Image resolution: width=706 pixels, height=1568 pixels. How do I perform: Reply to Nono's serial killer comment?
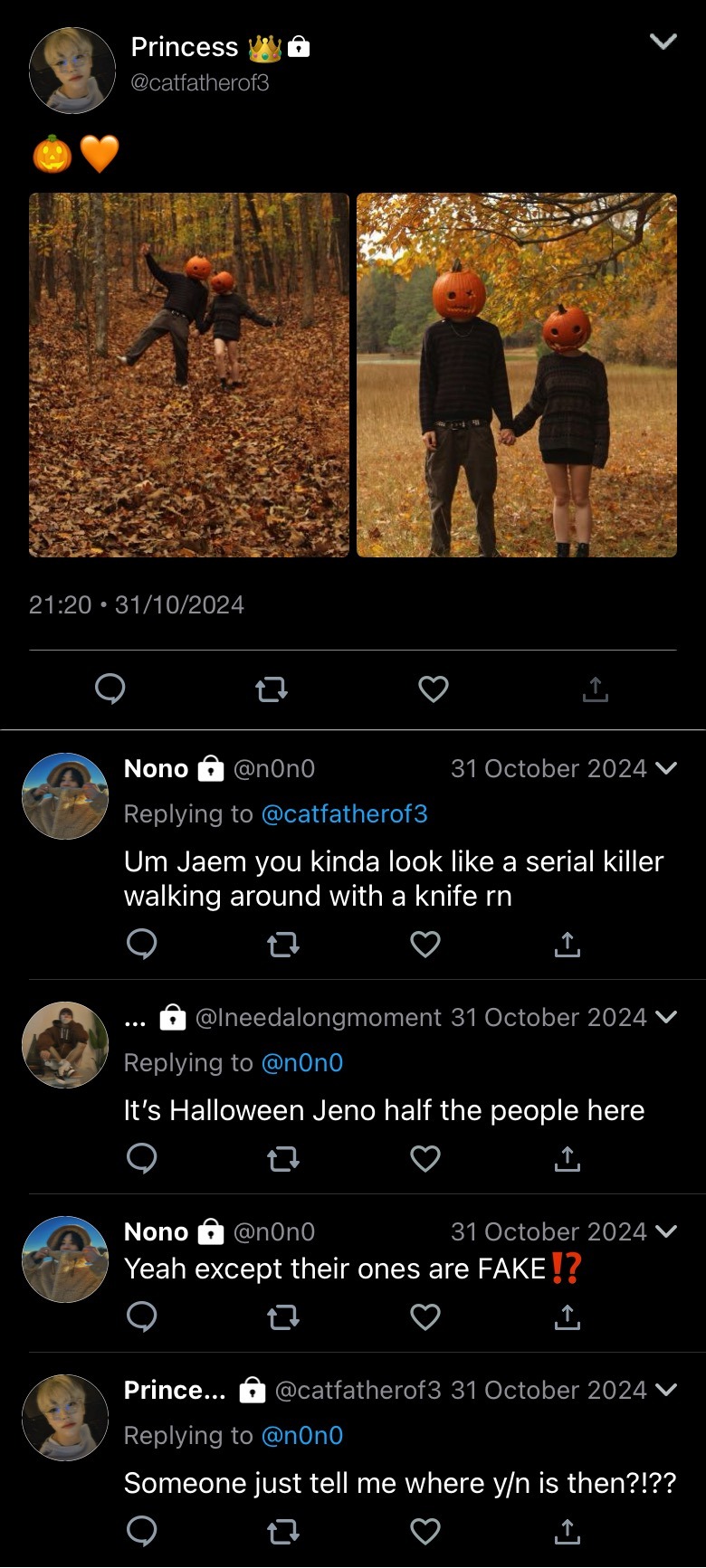pos(141,945)
